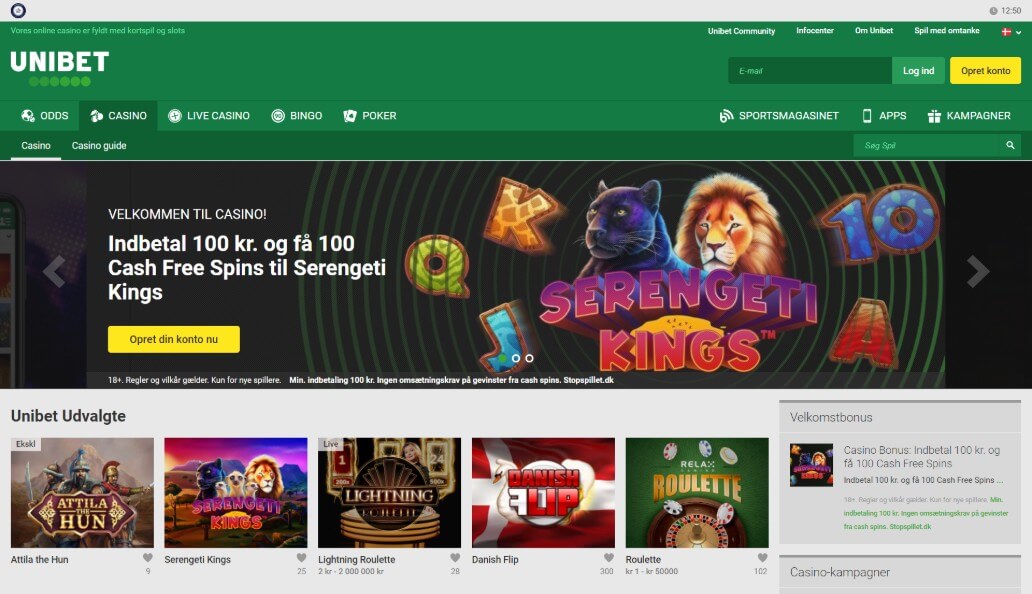This screenshot has height=594, width=1032.
Task: Open Spil med omtanke link
Action: tap(946, 31)
